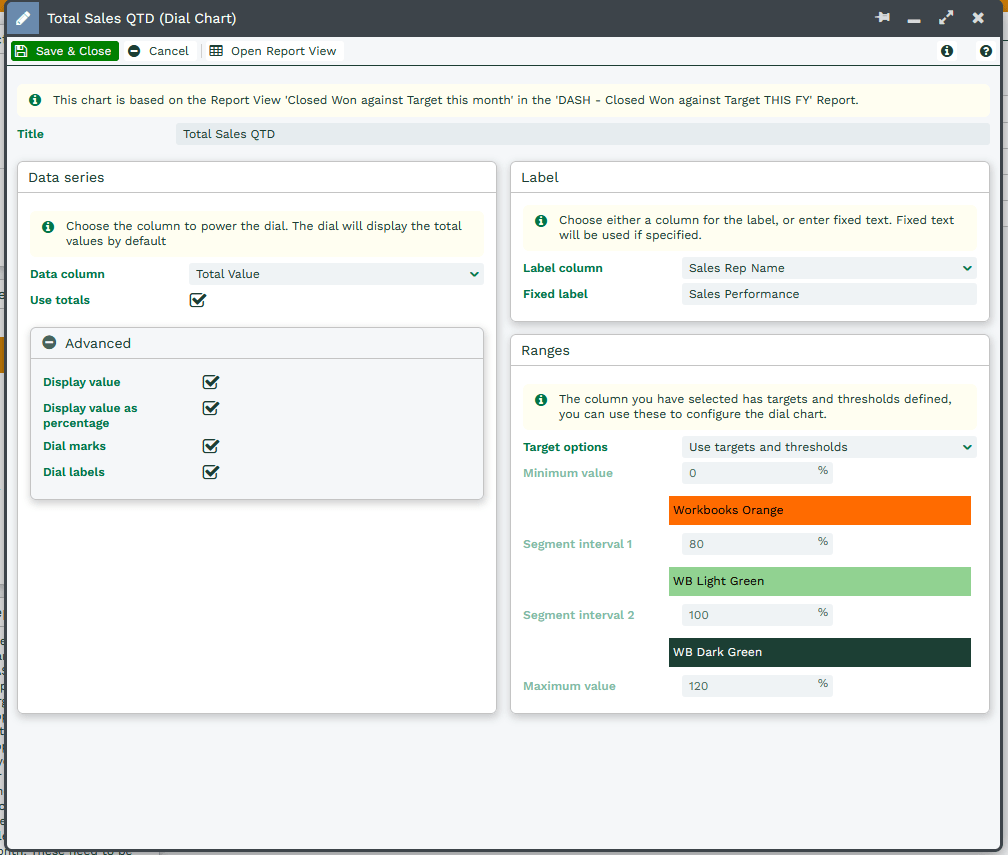Click the expand window arrows icon

point(946,18)
